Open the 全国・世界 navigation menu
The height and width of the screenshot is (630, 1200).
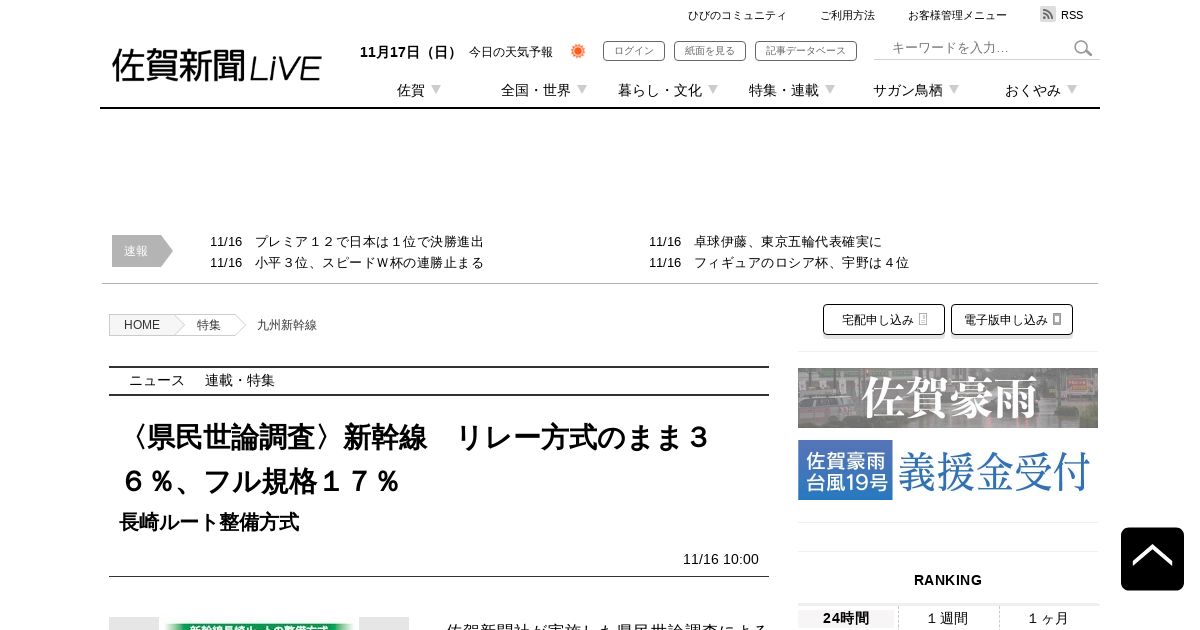[x=536, y=90]
